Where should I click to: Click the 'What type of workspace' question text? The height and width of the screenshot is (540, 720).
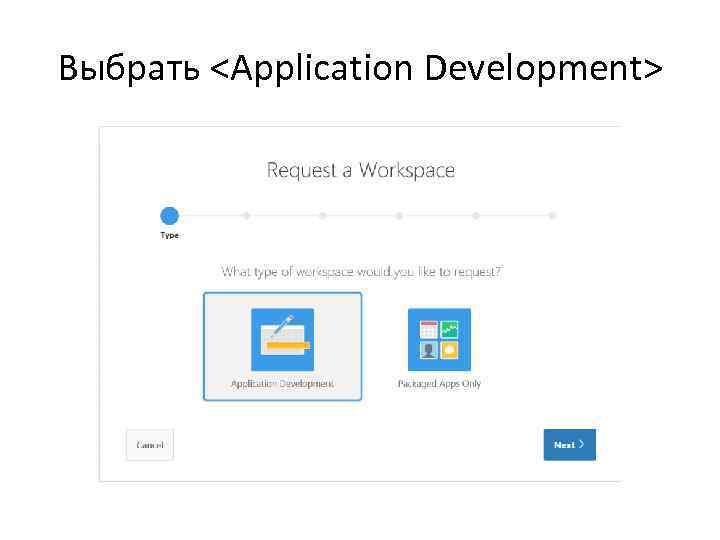pos(362,272)
